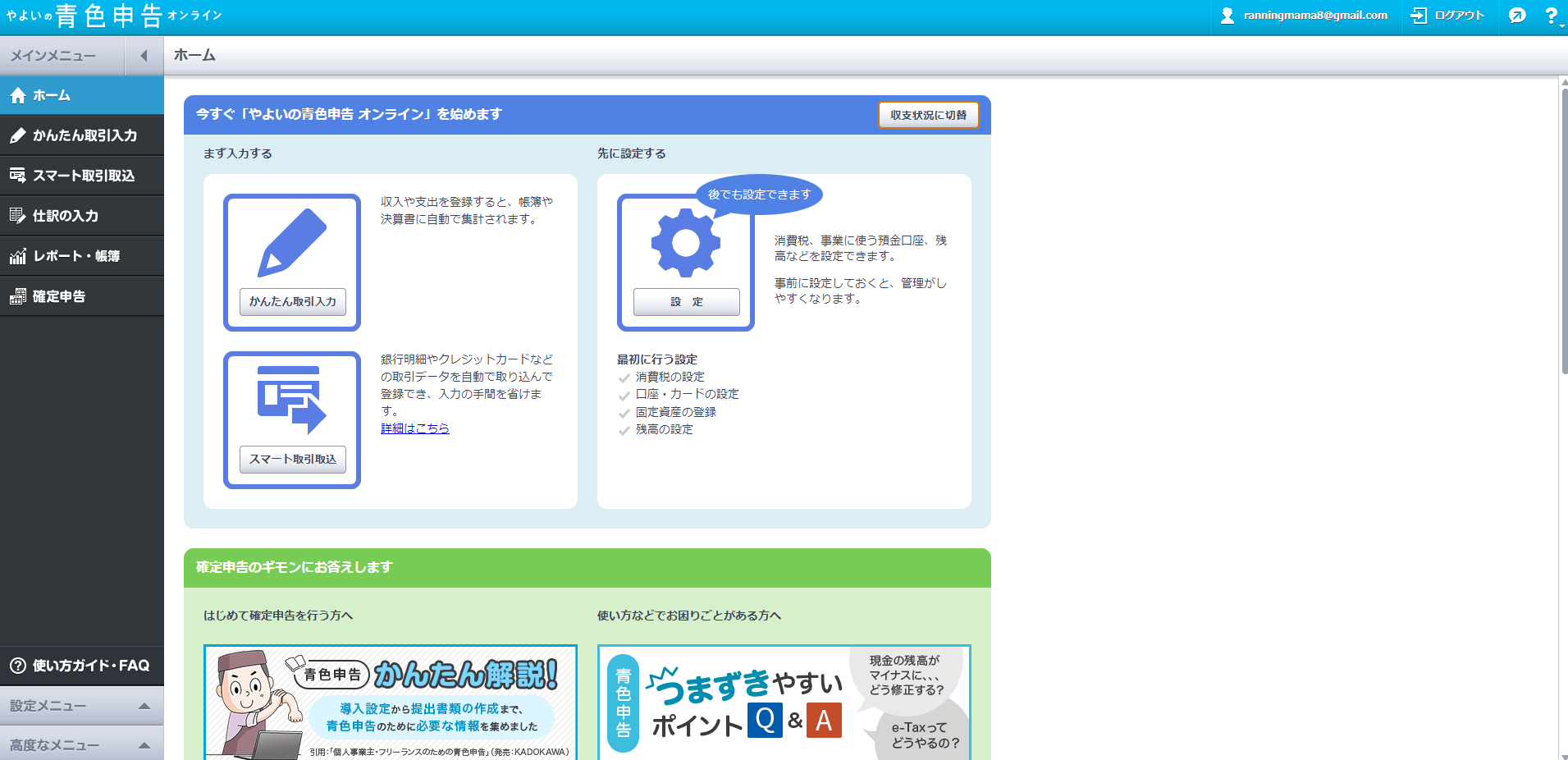Open the かんたん解説 banner thumbnail
The height and width of the screenshot is (760, 1568).
click(391, 702)
